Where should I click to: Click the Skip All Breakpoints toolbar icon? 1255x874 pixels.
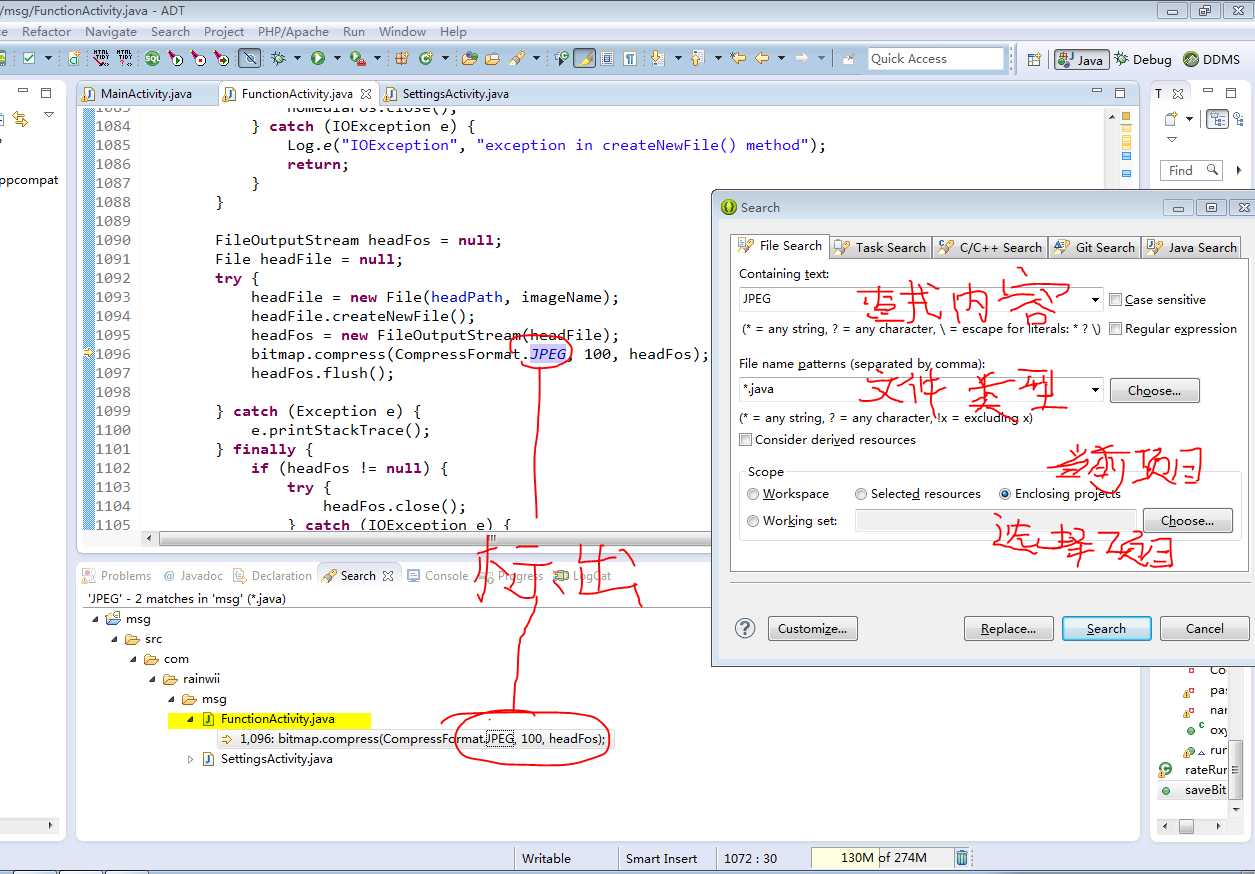click(249, 58)
